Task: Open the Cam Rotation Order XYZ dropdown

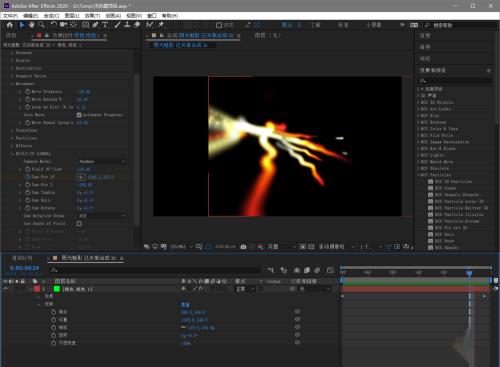Action: tap(102, 216)
